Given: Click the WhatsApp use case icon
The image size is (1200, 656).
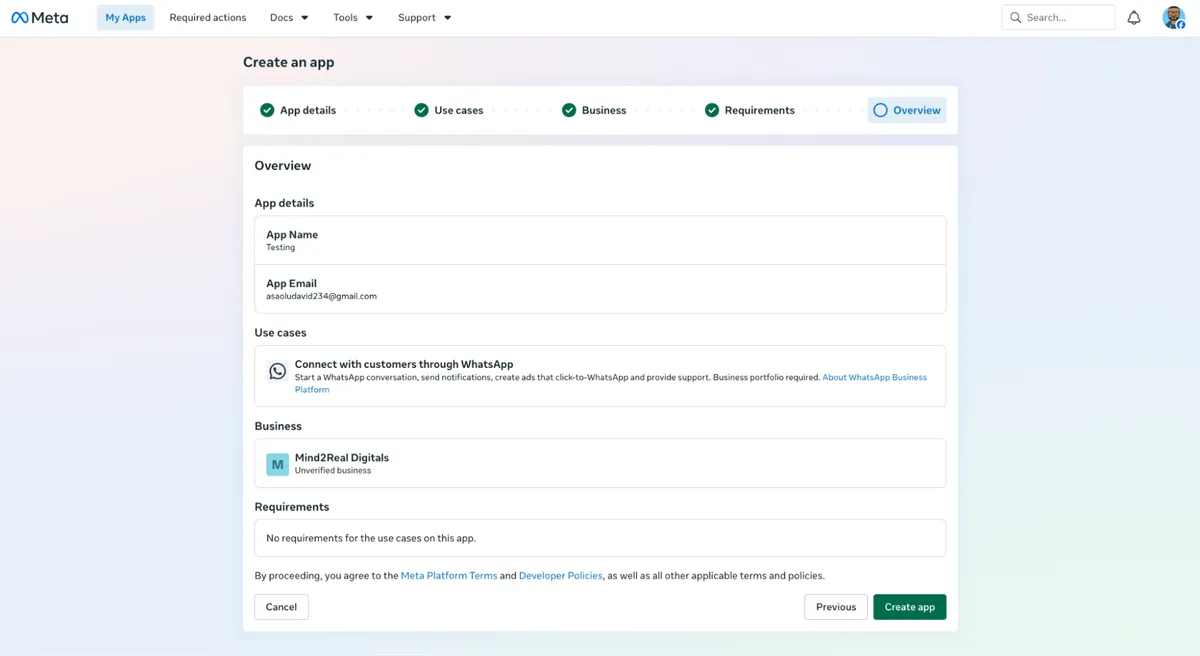Looking at the screenshot, I should coord(277,371).
